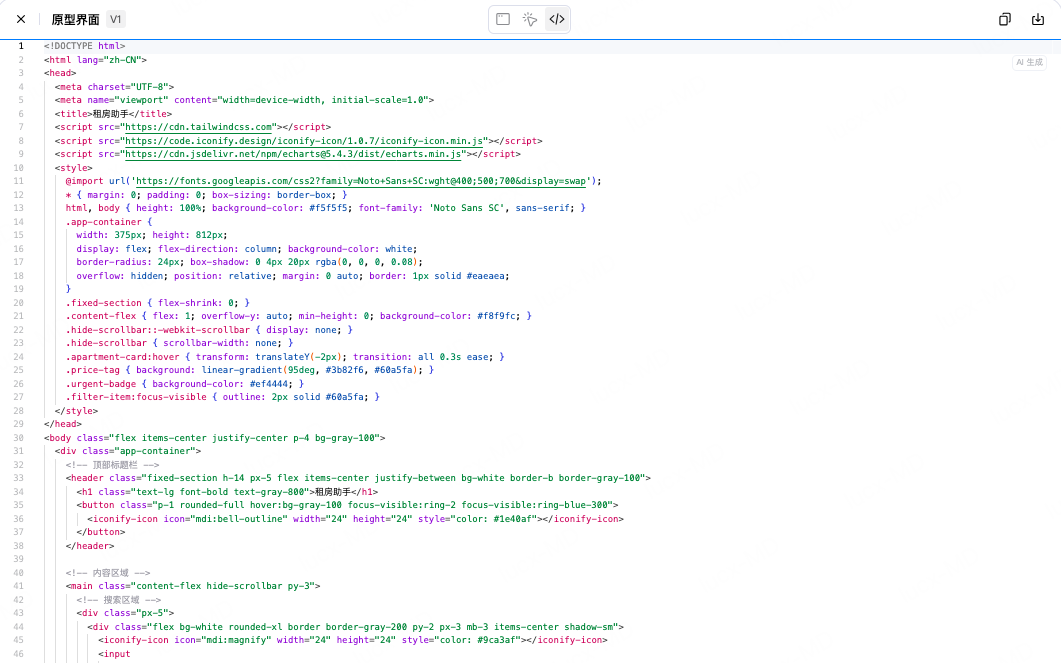Click the meta charset="UTF-8" line
The image size is (1061, 663).
click(x=114, y=87)
